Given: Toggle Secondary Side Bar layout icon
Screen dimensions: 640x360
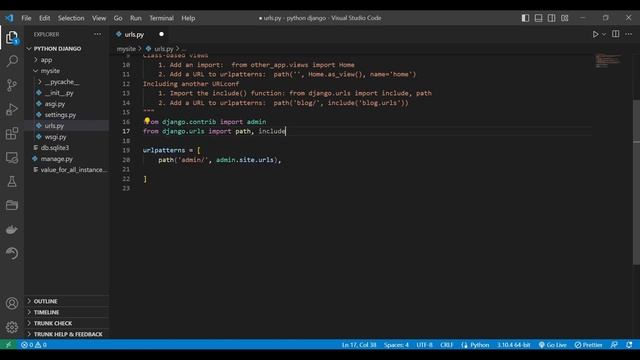Looking at the screenshot, I should pyautogui.click(x=551, y=18).
